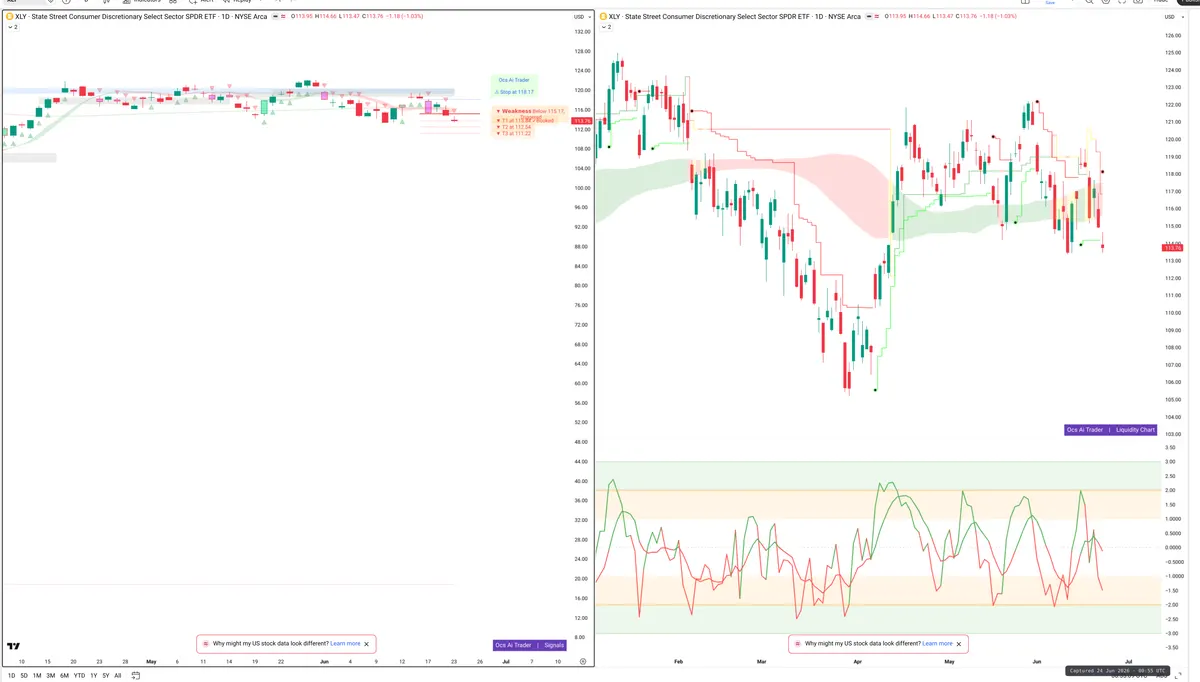Click right chart XLY symbol title
The image size is (1200, 682).
(x=735, y=17)
